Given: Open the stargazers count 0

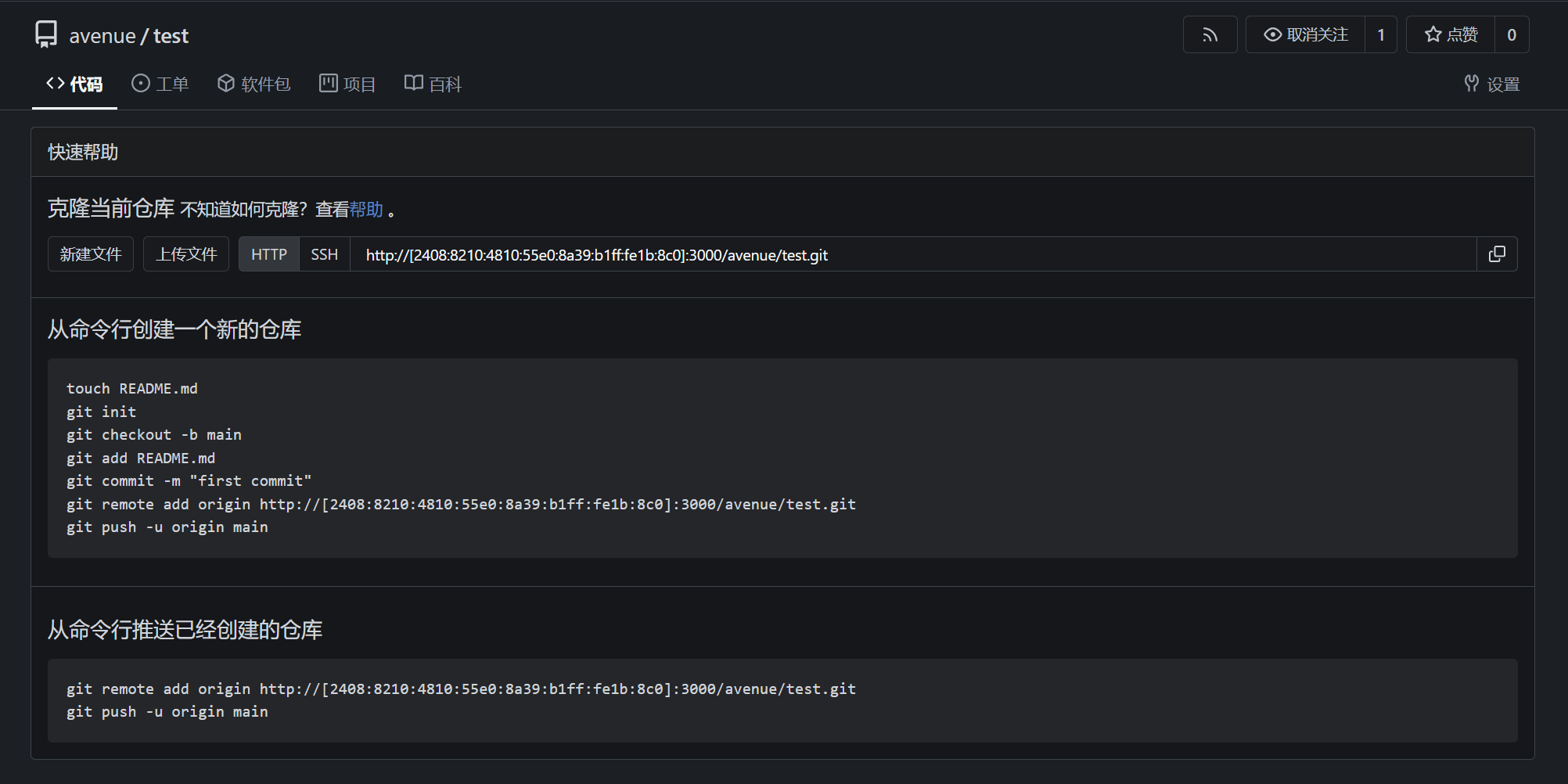Looking at the screenshot, I should click(1512, 35).
